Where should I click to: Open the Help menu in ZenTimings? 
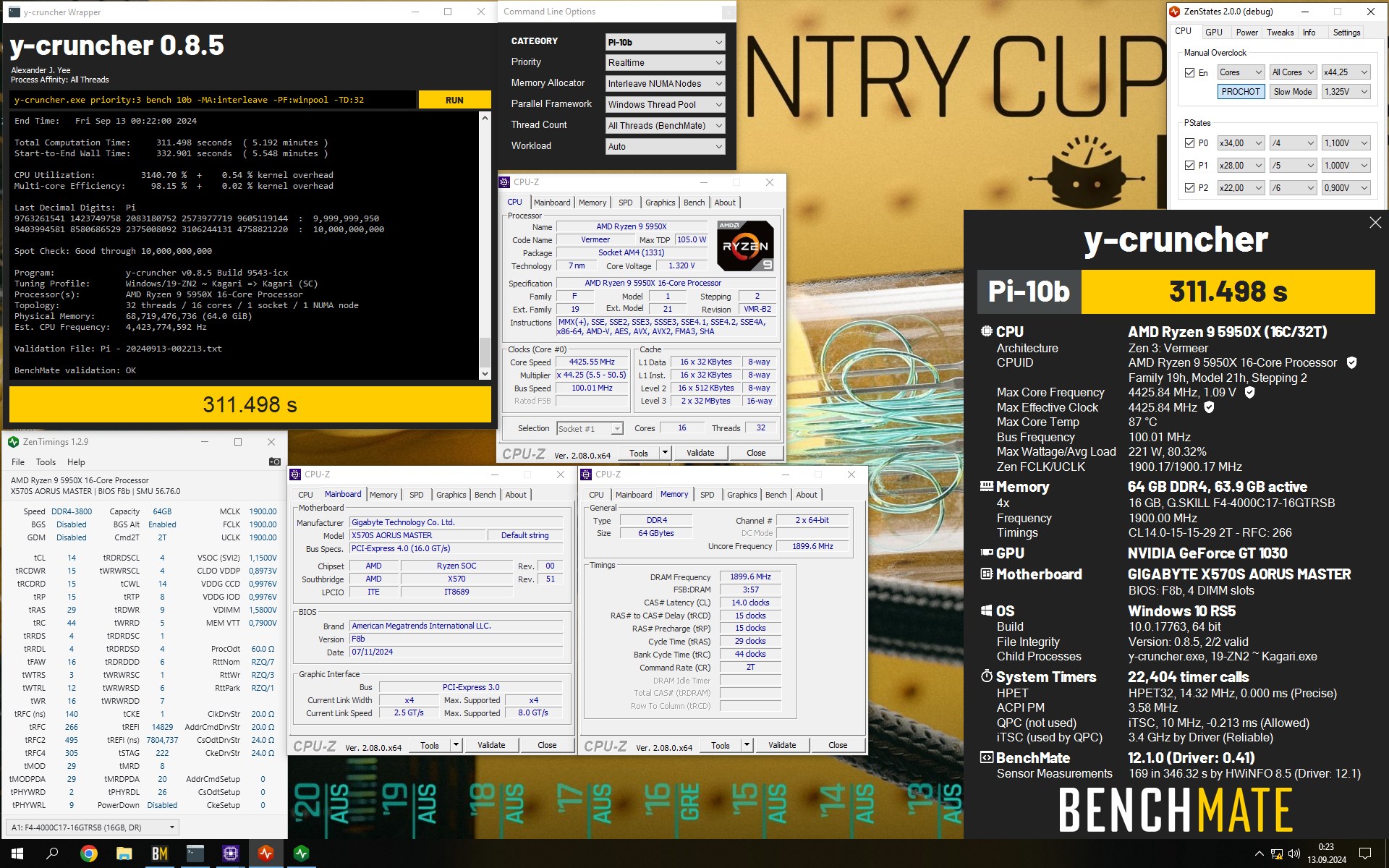click(x=76, y=462)
